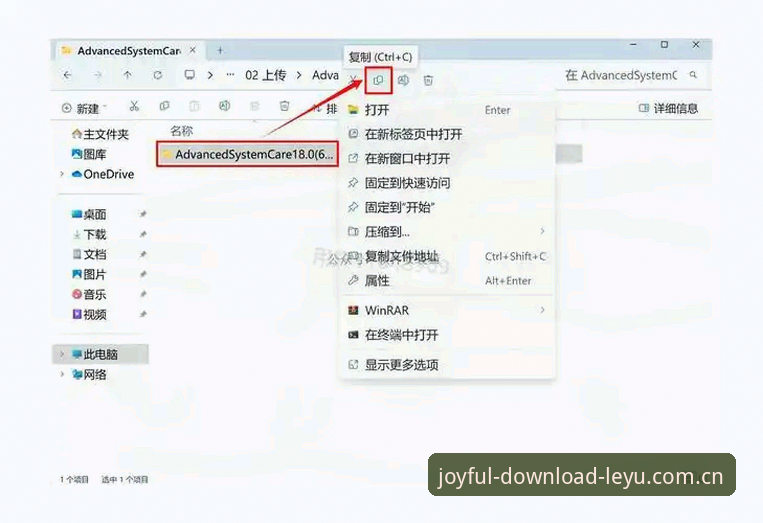Open 视频 in the sidebar
Viewport: 763px width, 523px height.
89,314
